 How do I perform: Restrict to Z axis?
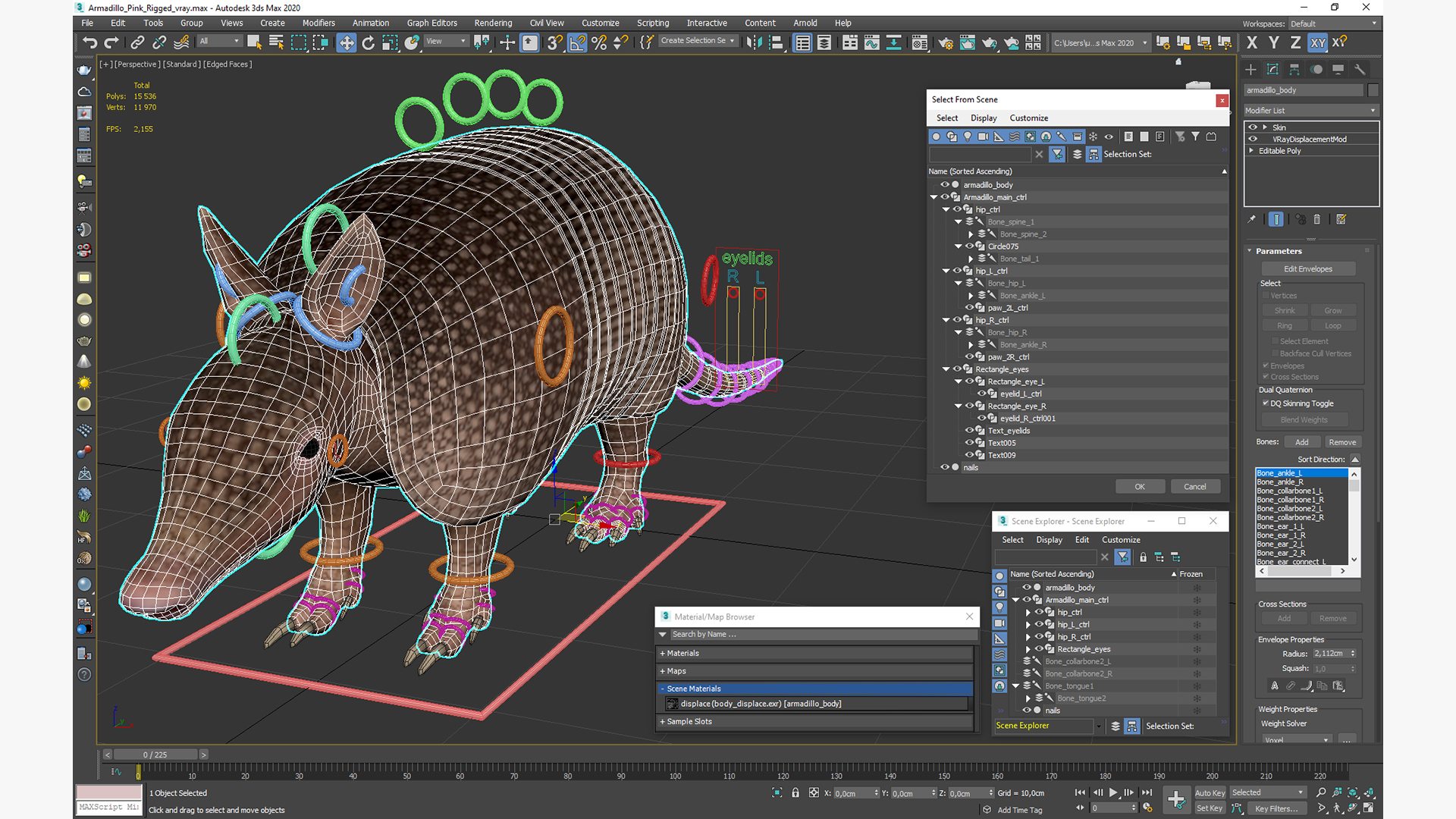[1295, 42]
